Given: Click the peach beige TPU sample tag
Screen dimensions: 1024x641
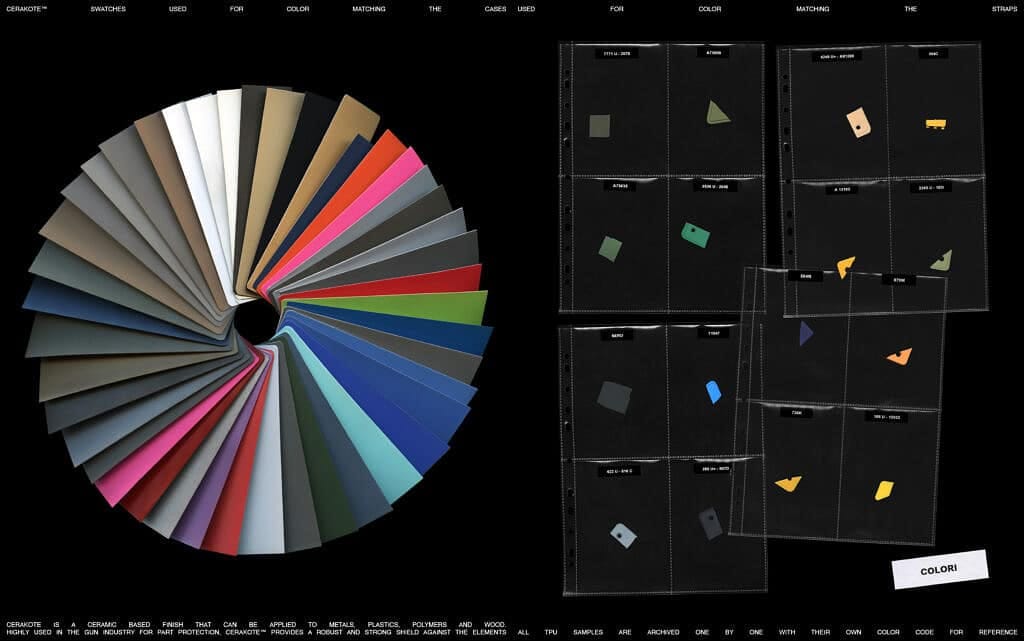Looking at the screenshot, I should 858,123.
